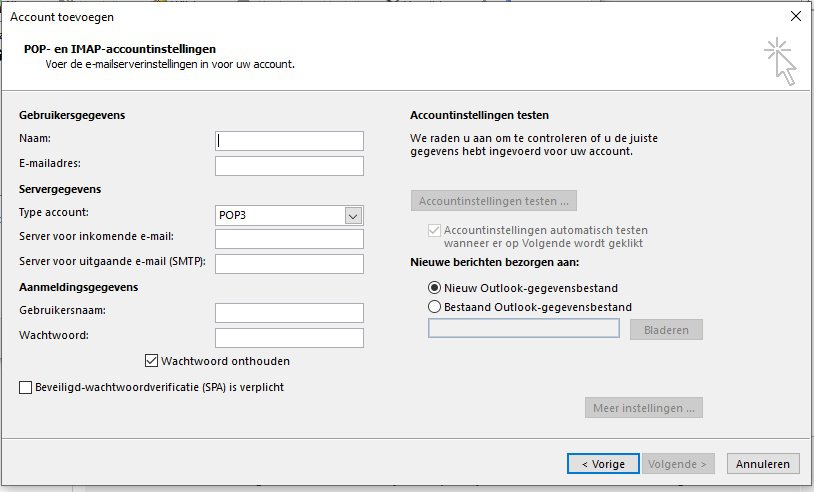Viewport: 814px width, 492px height.
Task: Close the Account toevoegen dialog
Action: (x=795, y=17)
